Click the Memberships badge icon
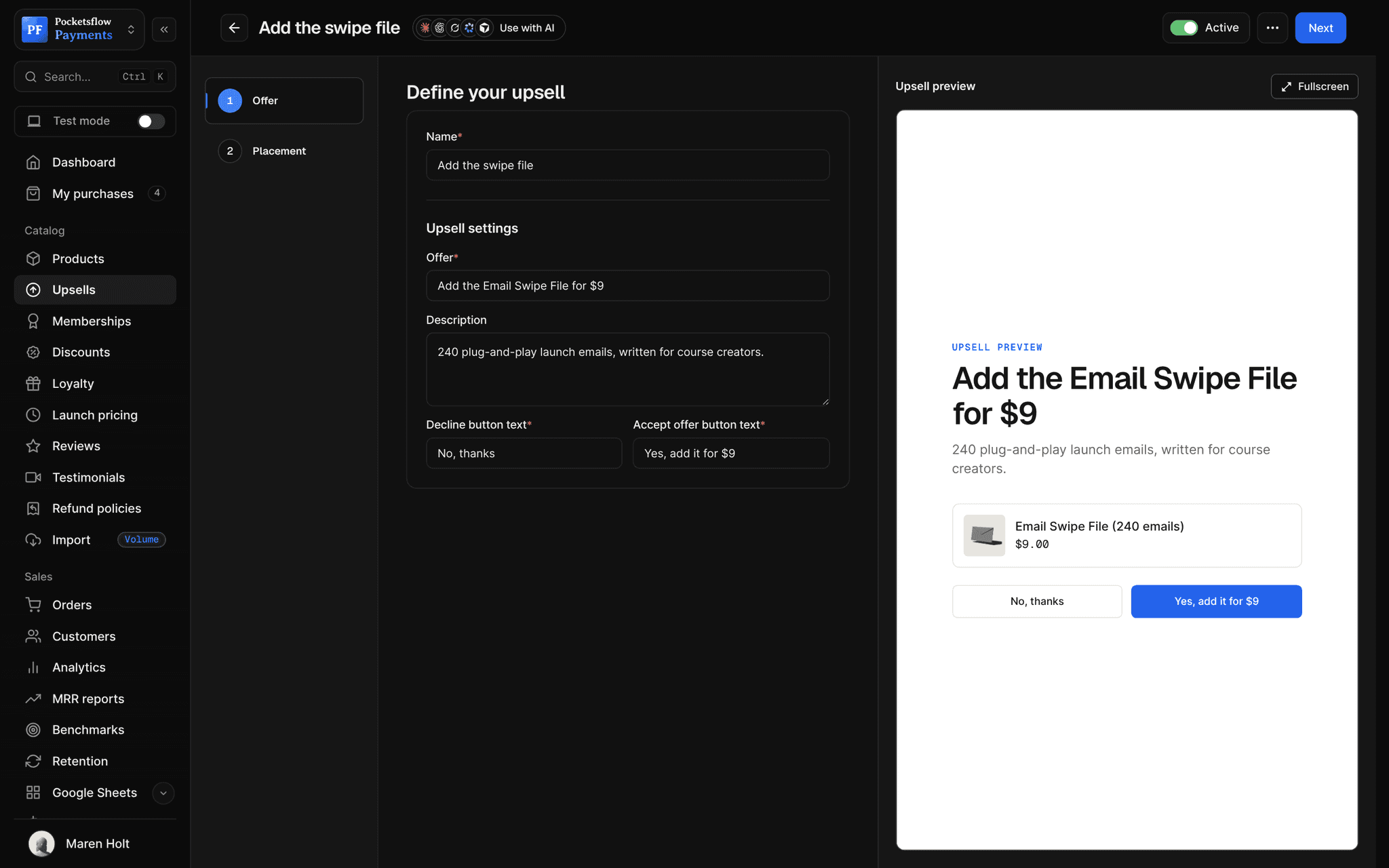 [x=33, y=321]
